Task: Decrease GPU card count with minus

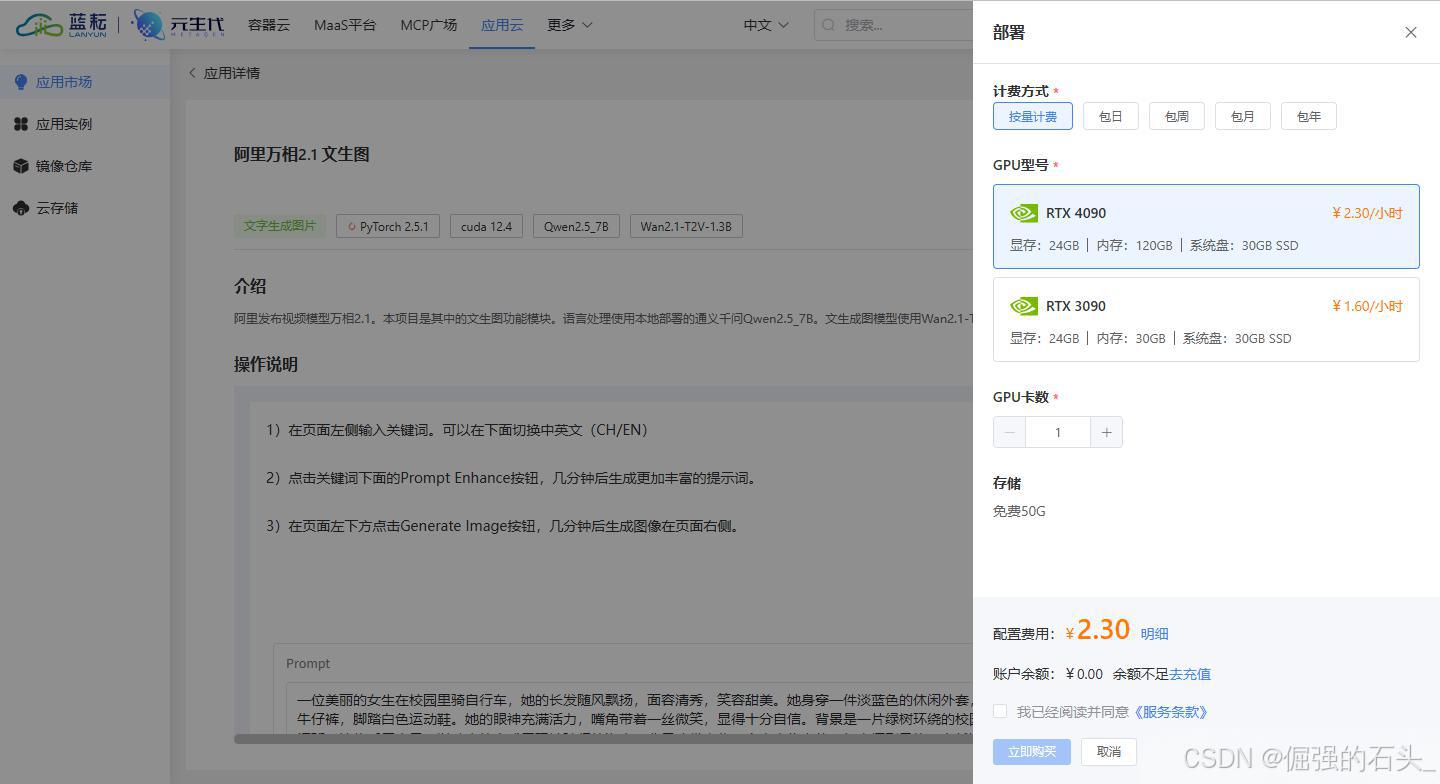Action: (1010, 432)
